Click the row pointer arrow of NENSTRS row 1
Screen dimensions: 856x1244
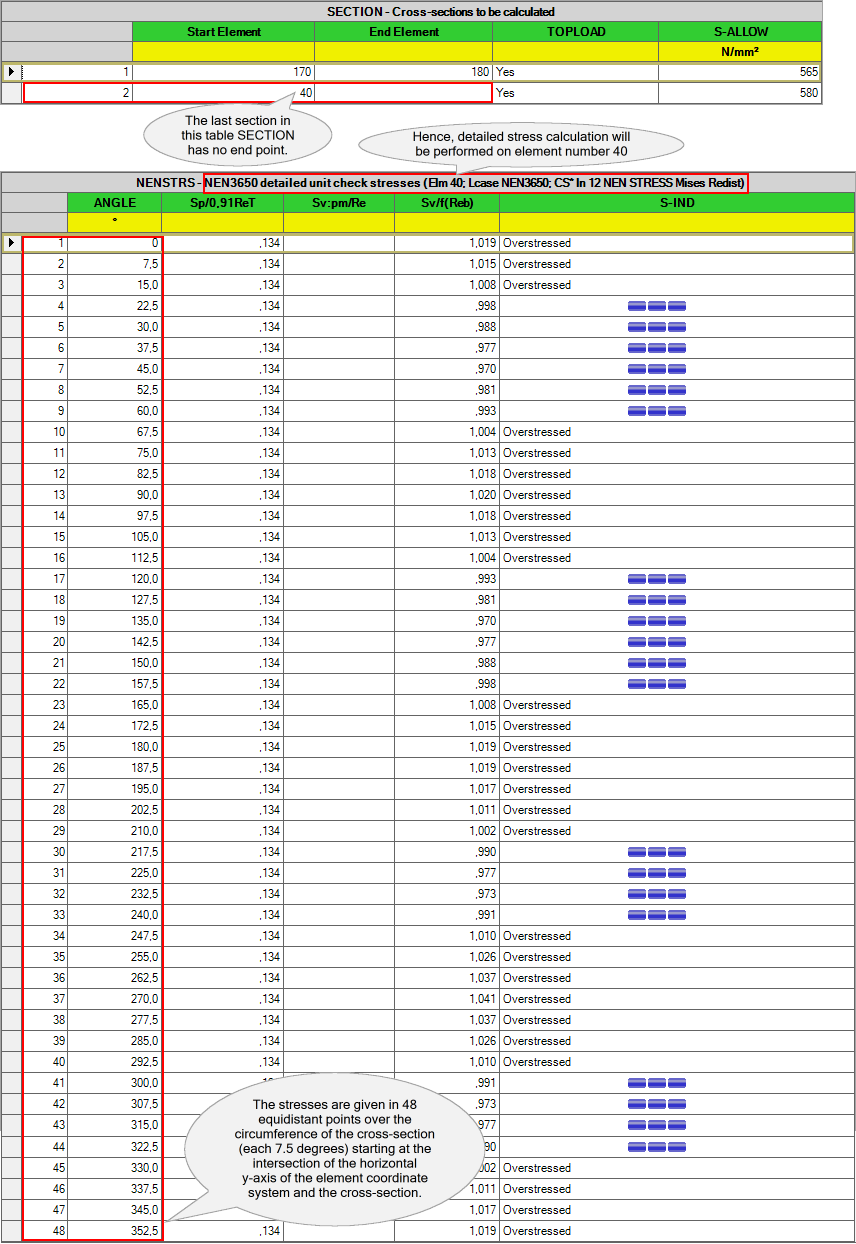11,243
